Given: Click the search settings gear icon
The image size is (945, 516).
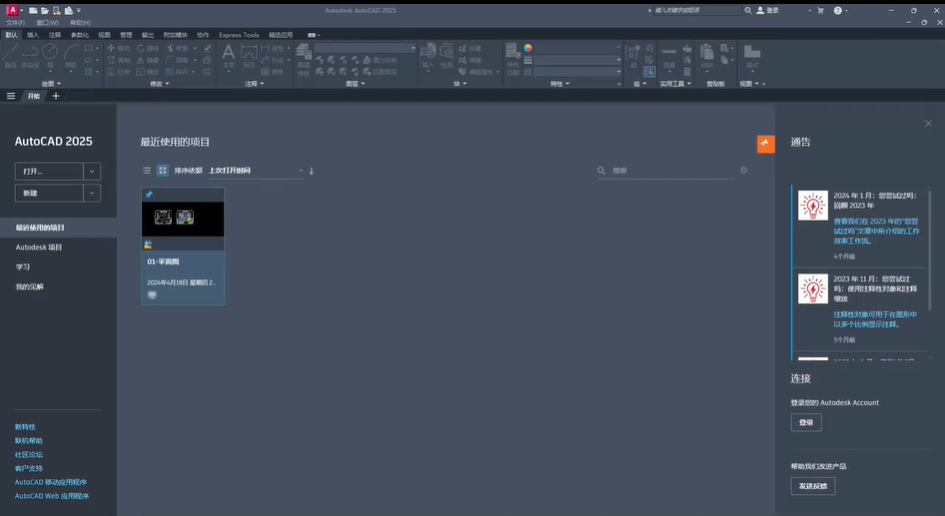Looking at the screenshot, I should tap(744, 171).
